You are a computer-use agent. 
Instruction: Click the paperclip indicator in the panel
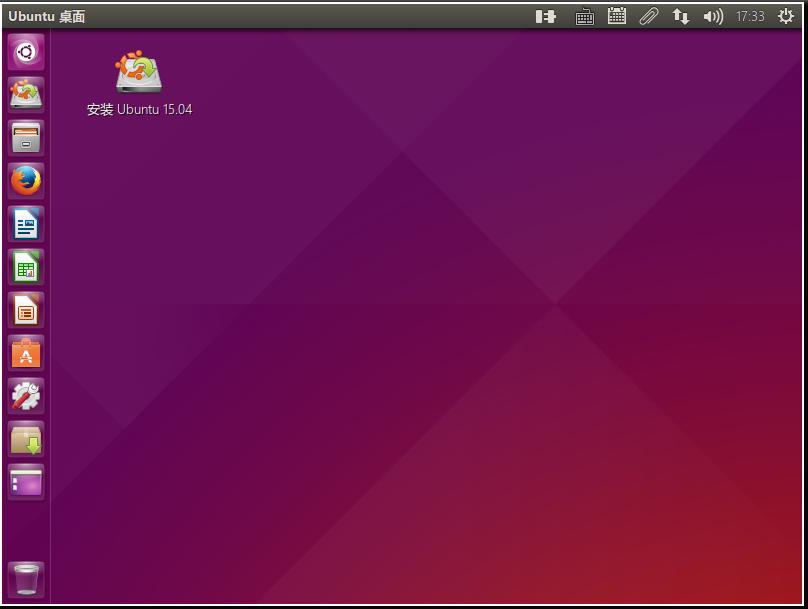click(x=649, y=16)
